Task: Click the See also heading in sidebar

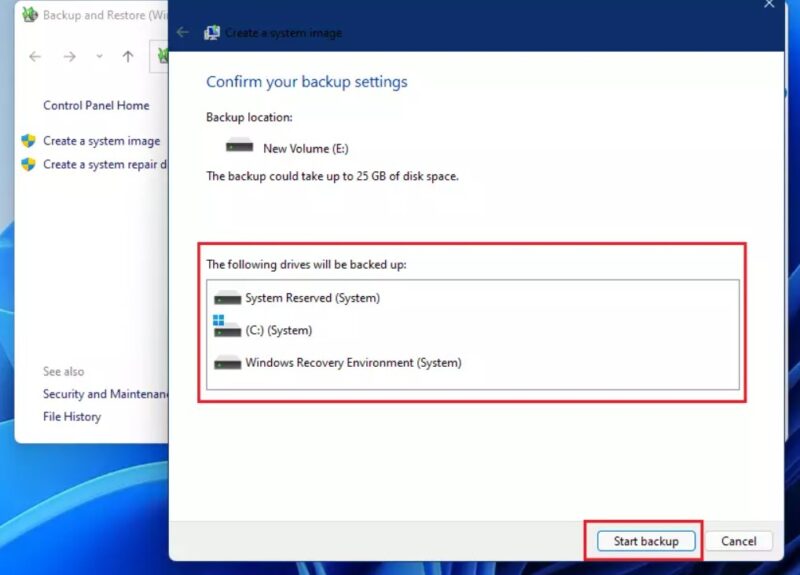Action: pyautogui.click(x=63, y=371)
